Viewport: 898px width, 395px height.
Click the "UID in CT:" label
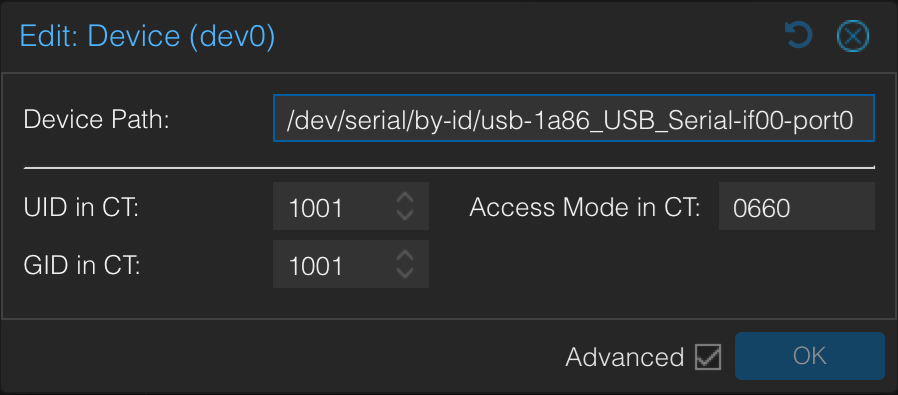tap(81, 207)
